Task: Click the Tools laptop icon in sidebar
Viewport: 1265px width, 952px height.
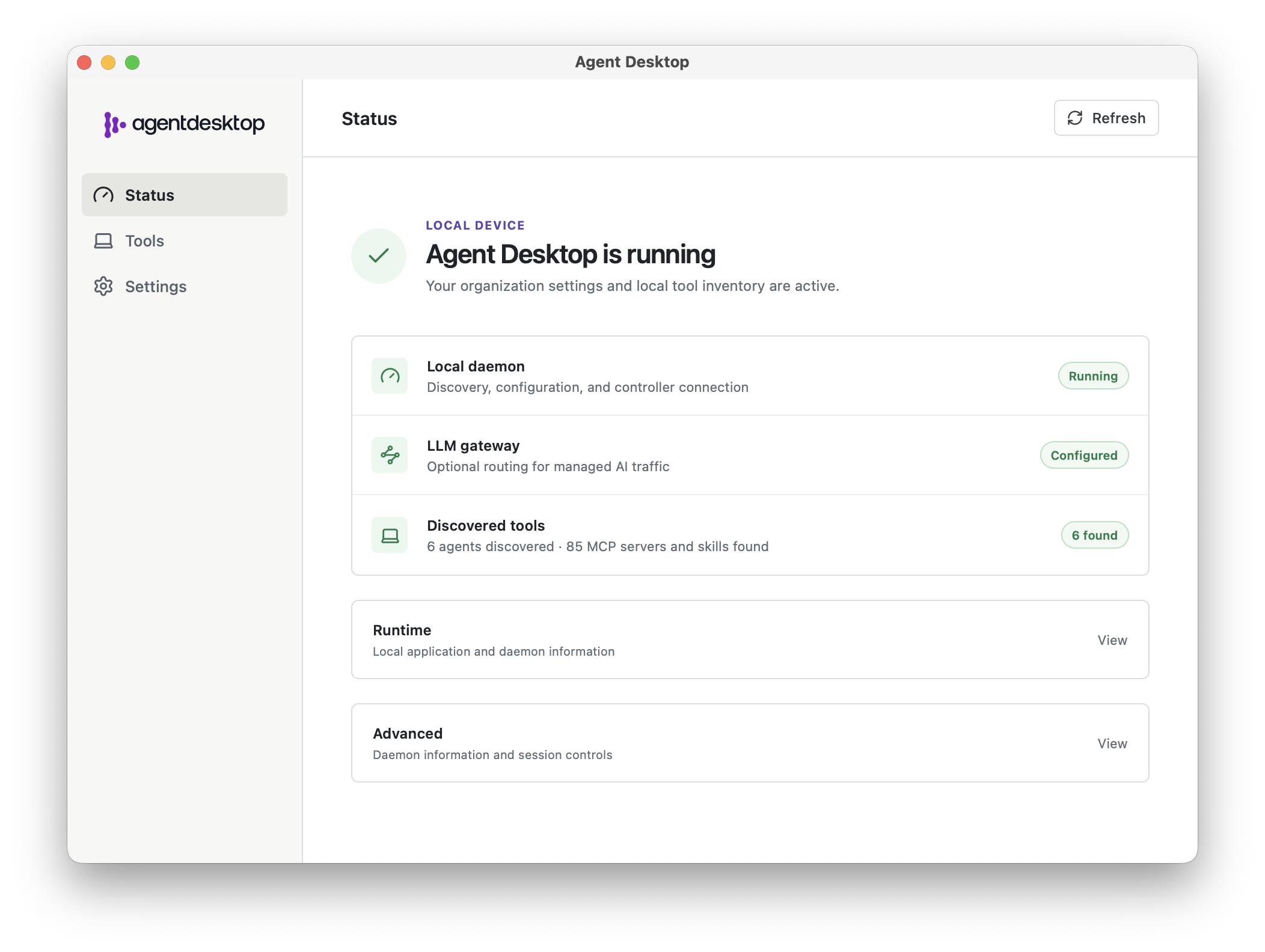Action: click(103, 241)
